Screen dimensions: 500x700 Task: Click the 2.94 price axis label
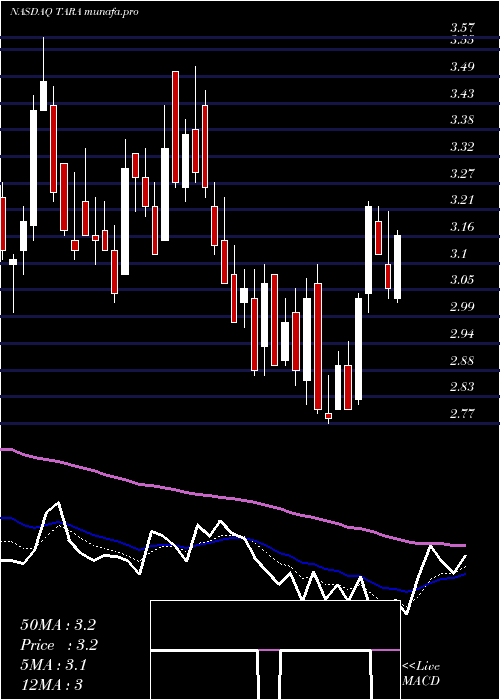click(462, 333)
